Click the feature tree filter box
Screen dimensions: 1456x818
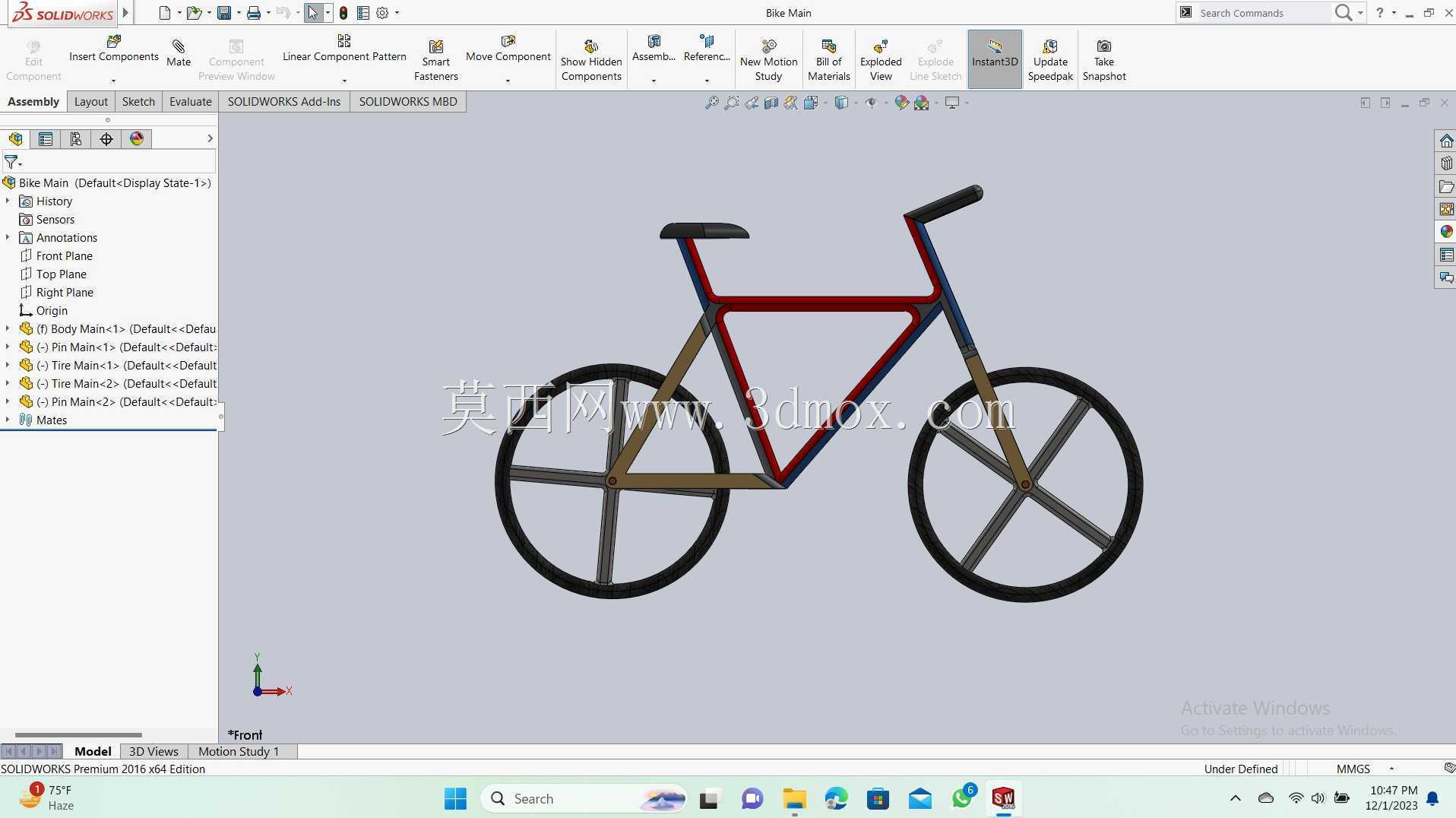point(109,161)
